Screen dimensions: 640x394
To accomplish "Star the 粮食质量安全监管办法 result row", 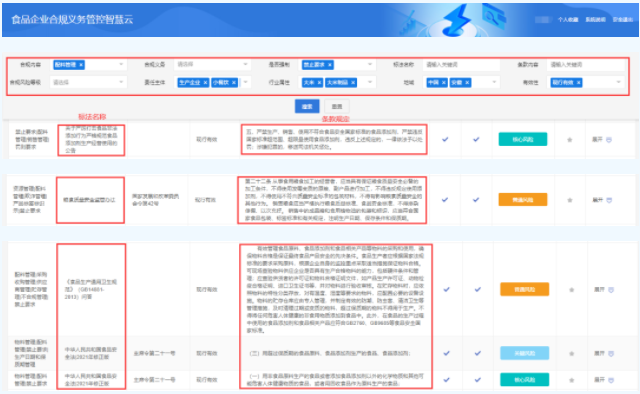I will tap(570, 200).
